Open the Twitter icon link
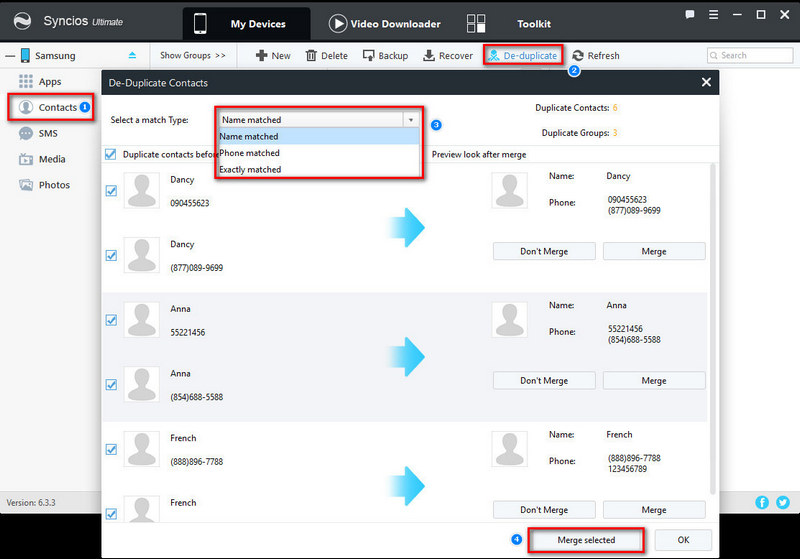The height and width of the screenshot is (559, 800). pyautogui.click(x=783, y=502)
